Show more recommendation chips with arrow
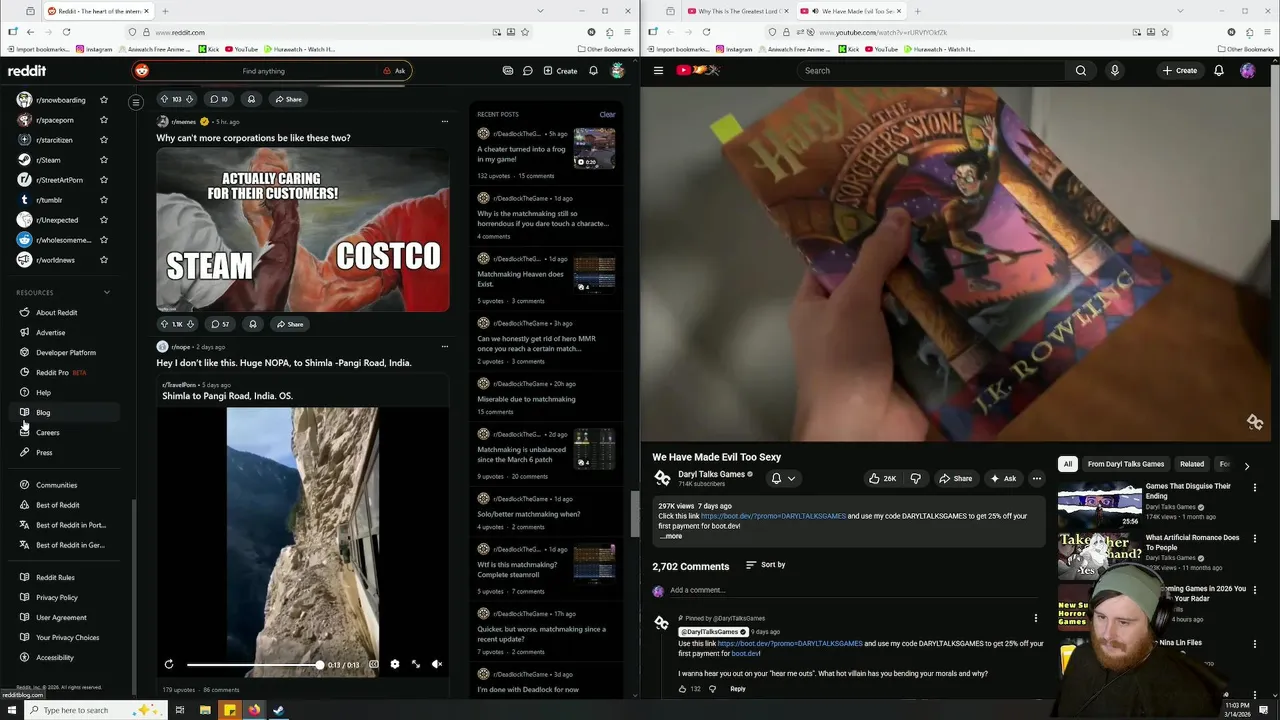Screen dimensions: 1280x720 1246,466
